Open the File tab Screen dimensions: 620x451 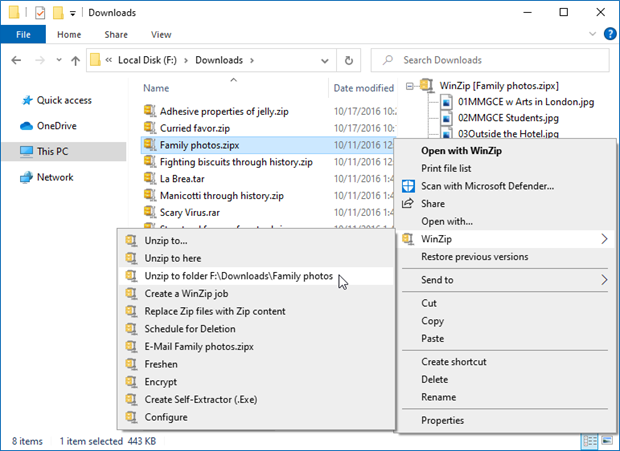(23, 34)
